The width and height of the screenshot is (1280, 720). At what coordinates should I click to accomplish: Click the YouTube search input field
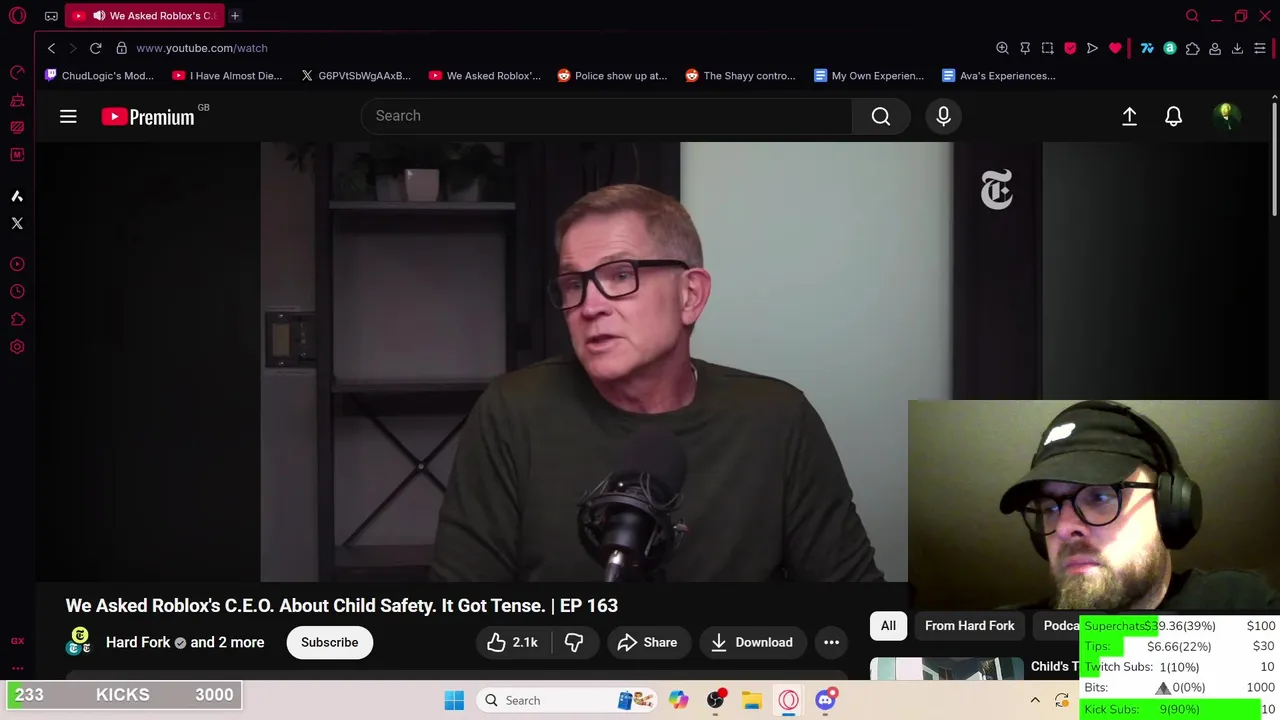605,116
